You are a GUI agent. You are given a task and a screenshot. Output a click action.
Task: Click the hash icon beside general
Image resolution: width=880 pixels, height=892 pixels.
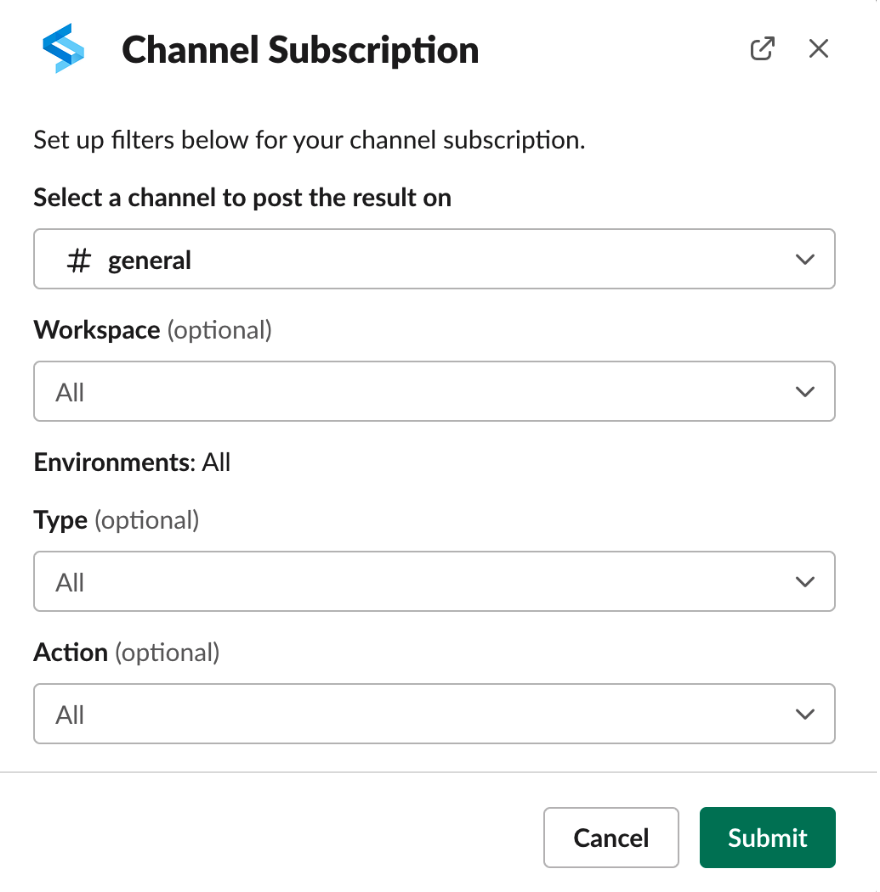click(79, 261)
